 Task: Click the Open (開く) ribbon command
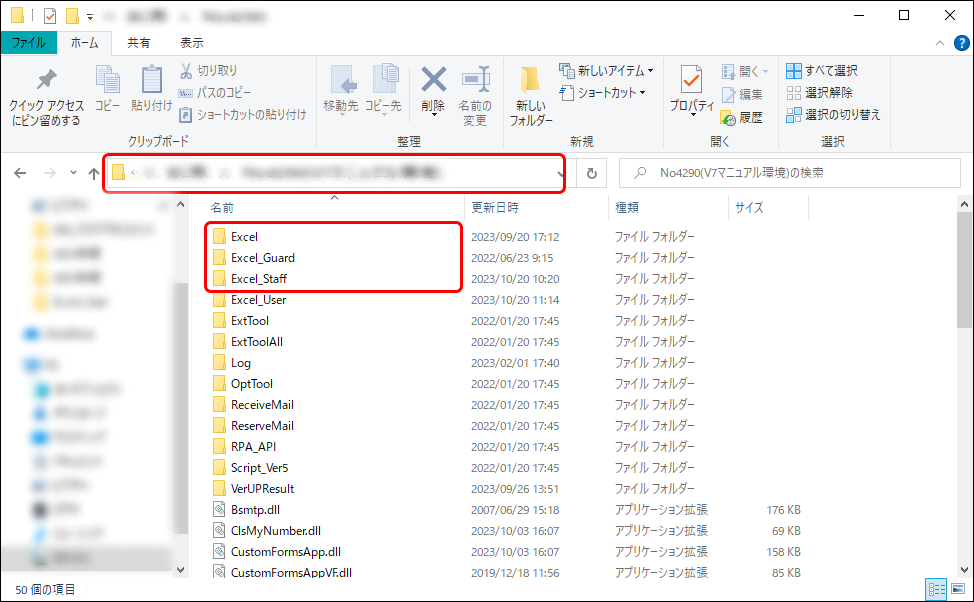745,71
